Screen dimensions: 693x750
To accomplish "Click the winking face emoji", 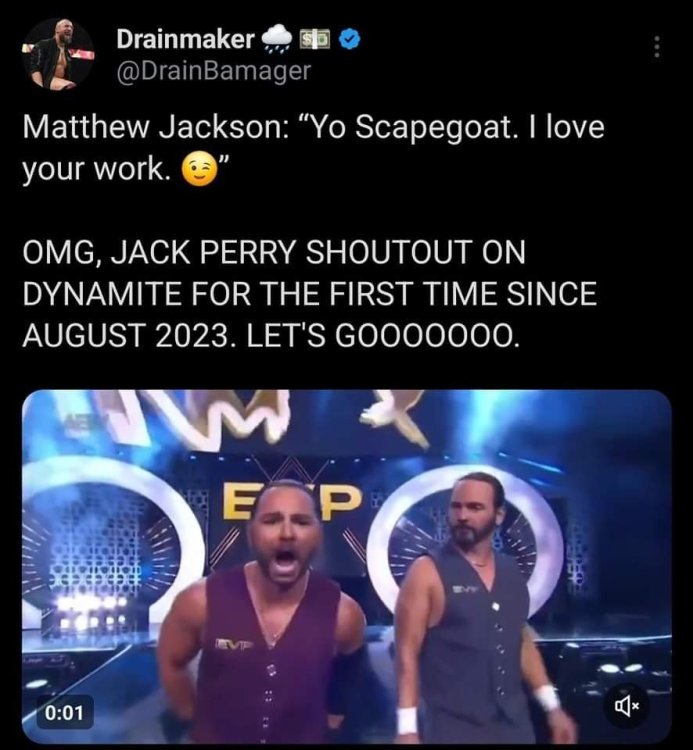I will coord(197,170).
